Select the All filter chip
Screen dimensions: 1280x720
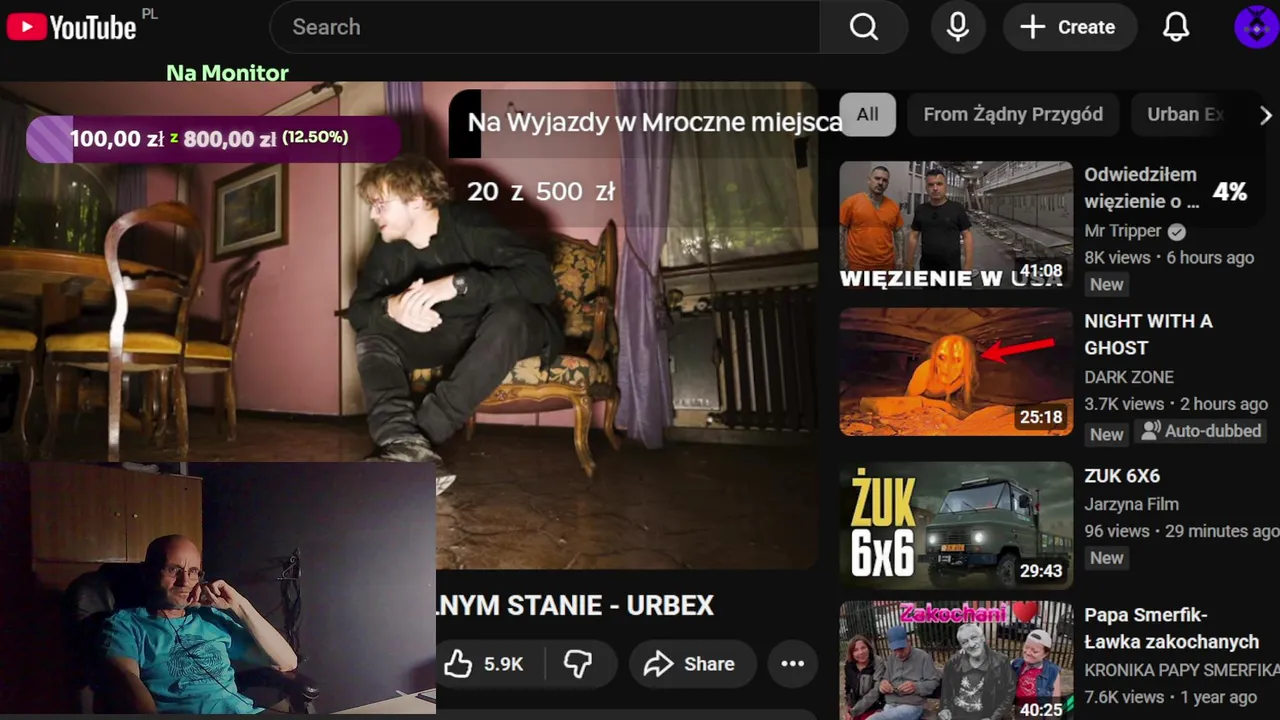tap(867, 114)
